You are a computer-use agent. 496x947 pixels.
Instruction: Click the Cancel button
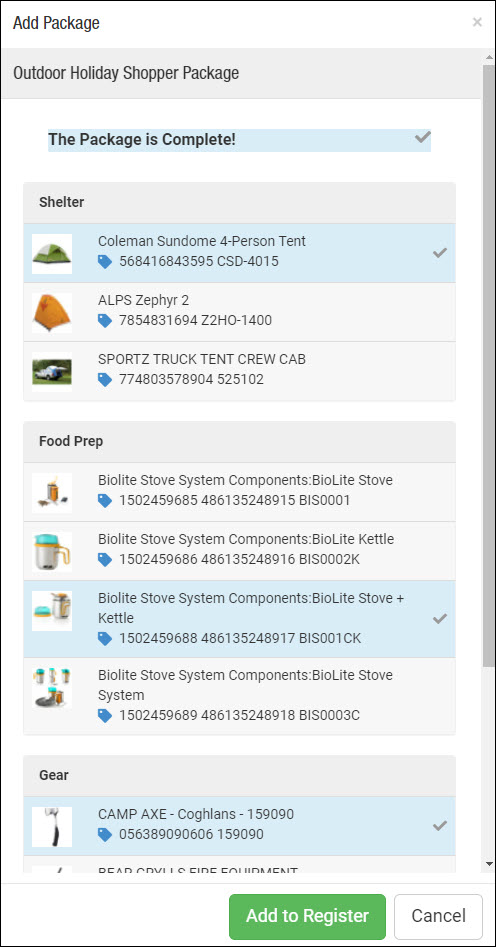point(439,916)
